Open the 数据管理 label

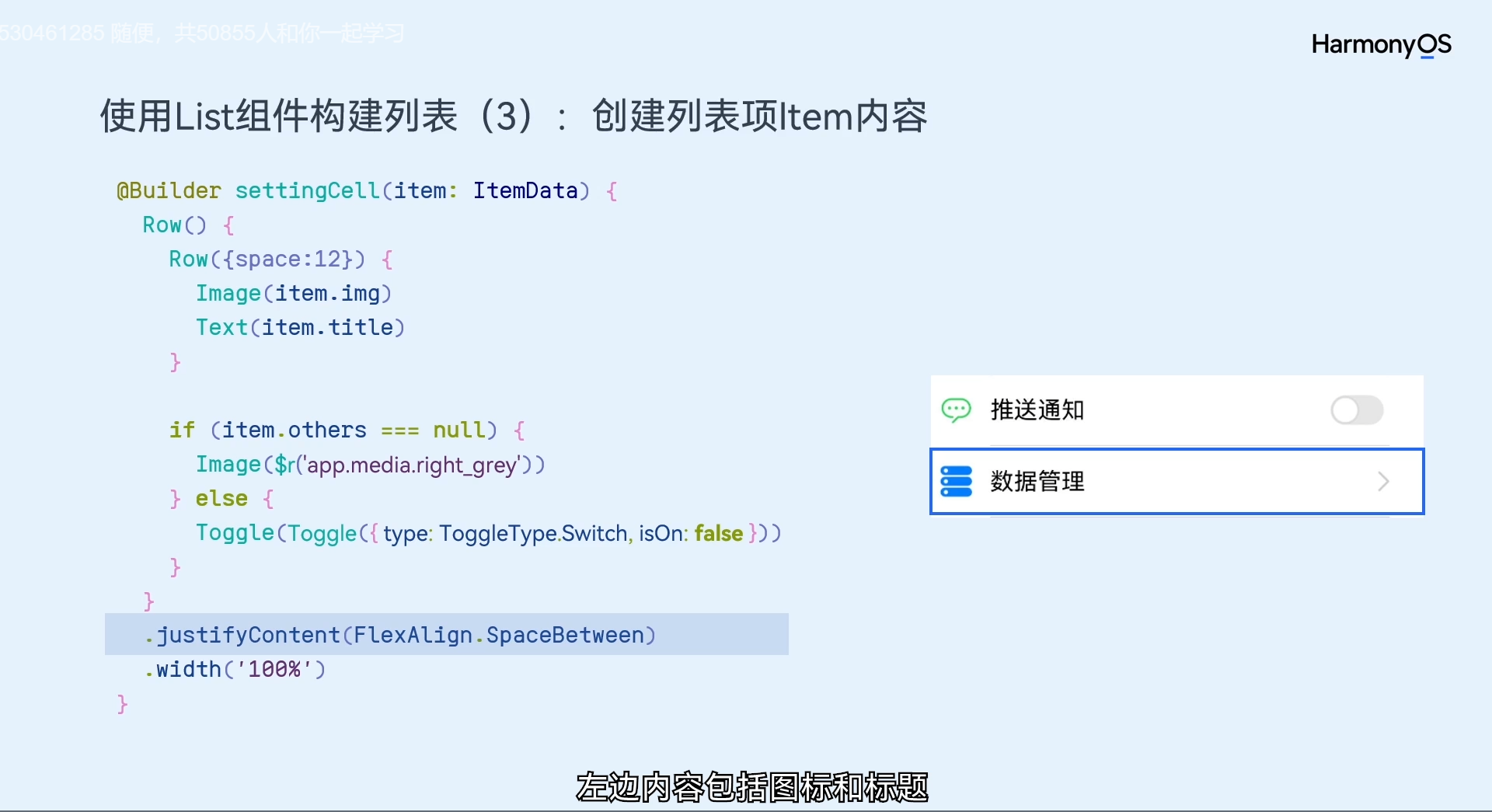(x=1037, y=482)
